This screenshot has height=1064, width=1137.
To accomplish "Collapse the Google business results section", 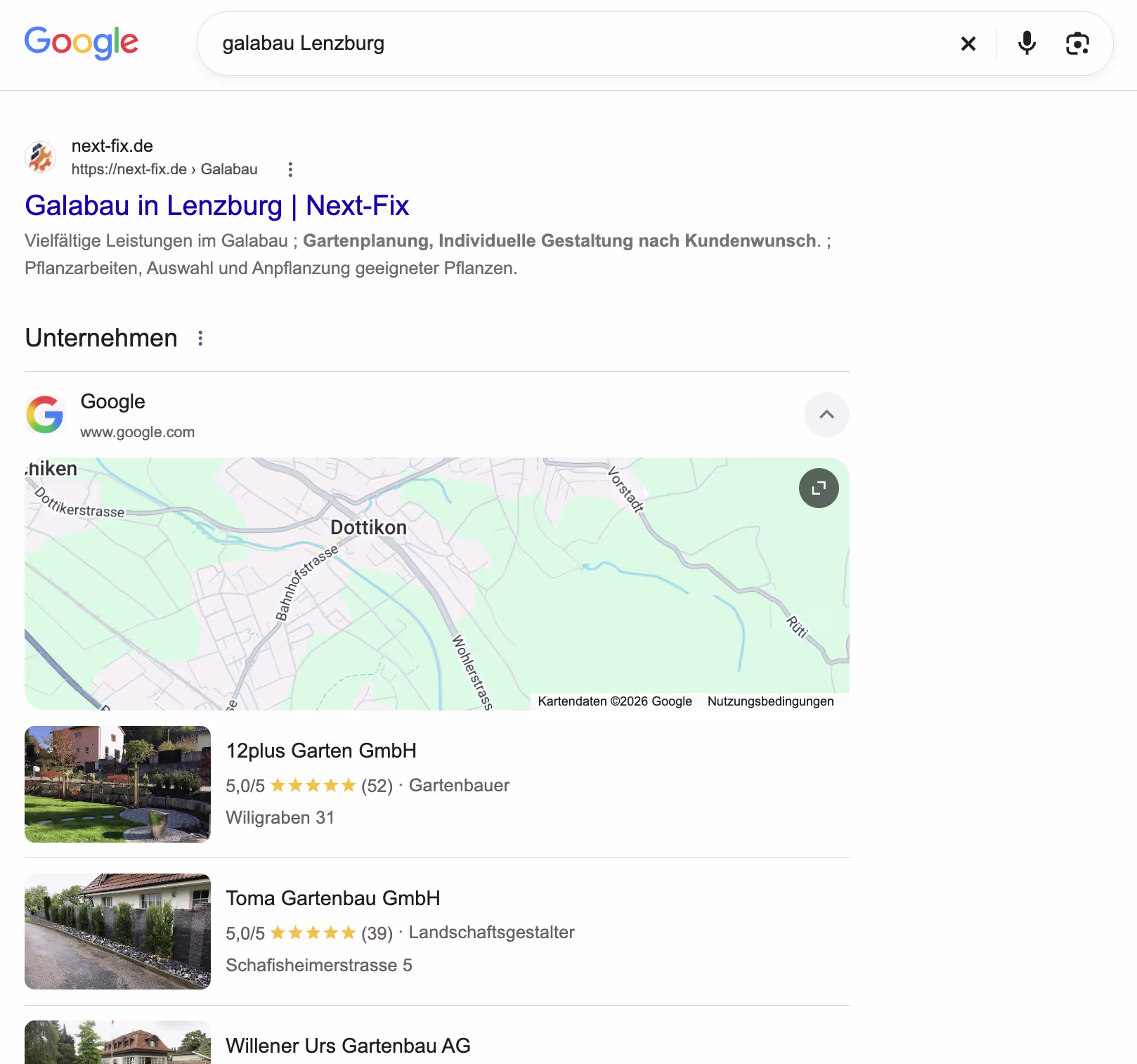I will point(826,415).
